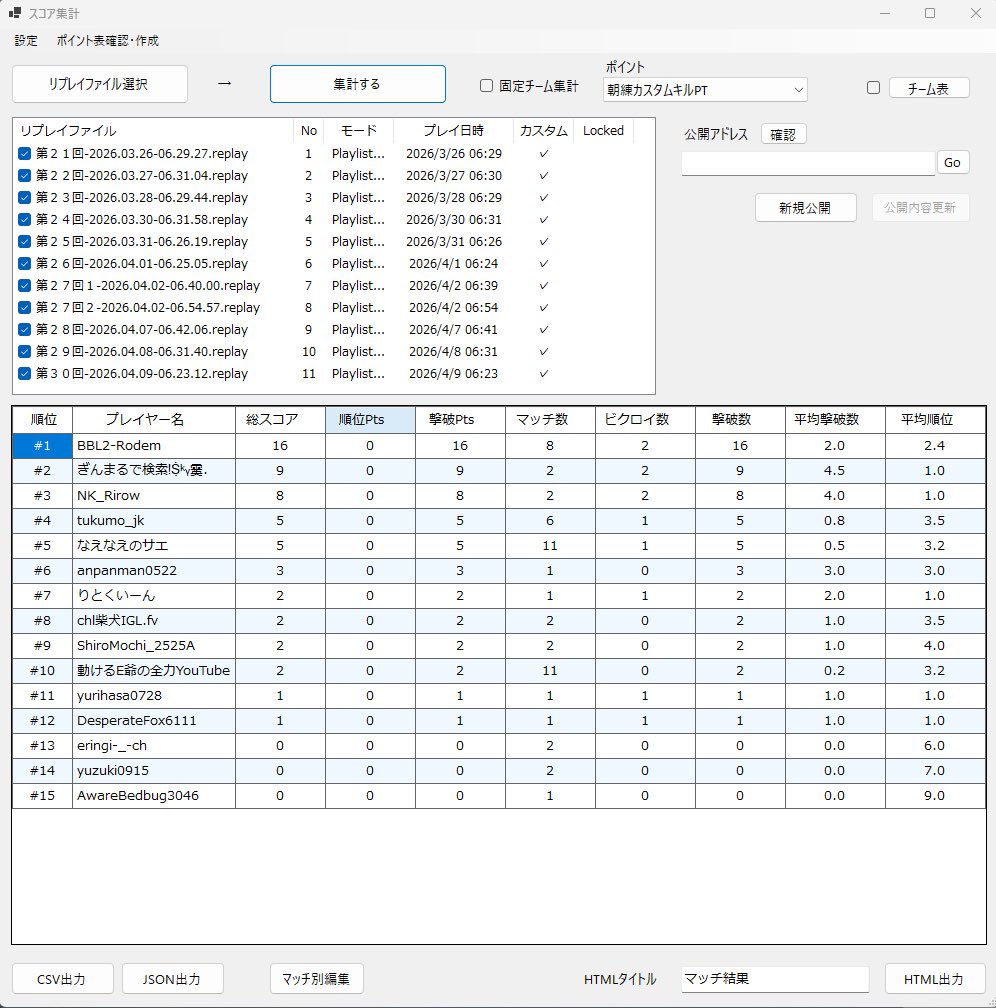
Task: Click the 新規公開 button
Action: [805, 208]
